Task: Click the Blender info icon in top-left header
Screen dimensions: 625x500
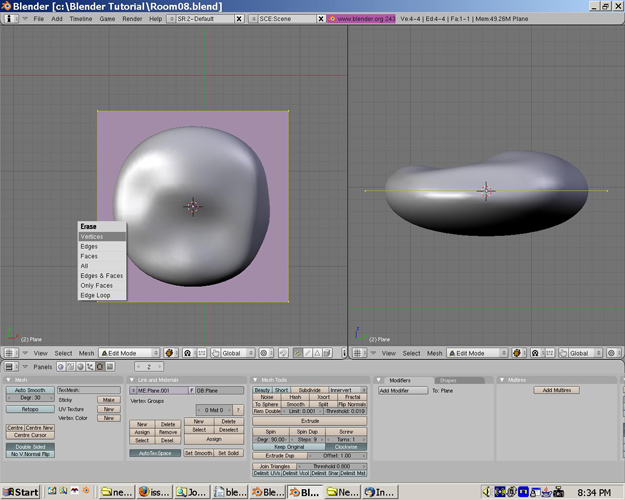Action: (x=9, y=19)
